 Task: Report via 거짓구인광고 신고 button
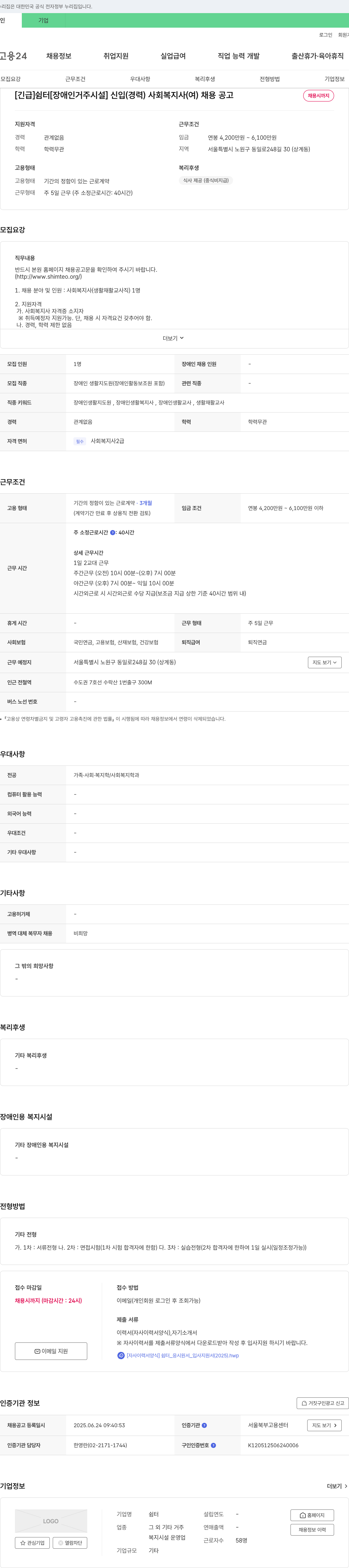point(322,1403)
